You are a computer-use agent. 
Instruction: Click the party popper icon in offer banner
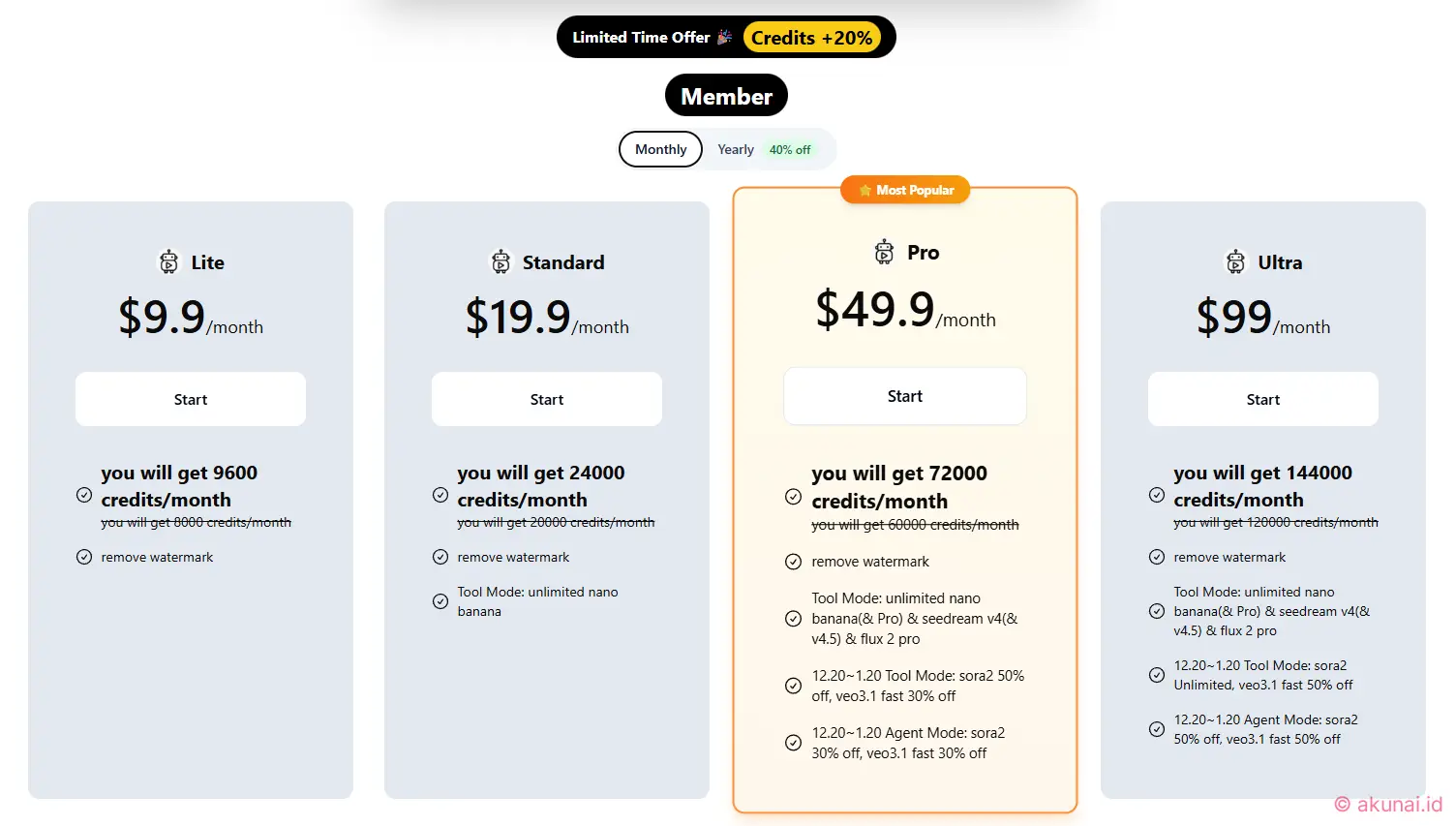[724, 37]
